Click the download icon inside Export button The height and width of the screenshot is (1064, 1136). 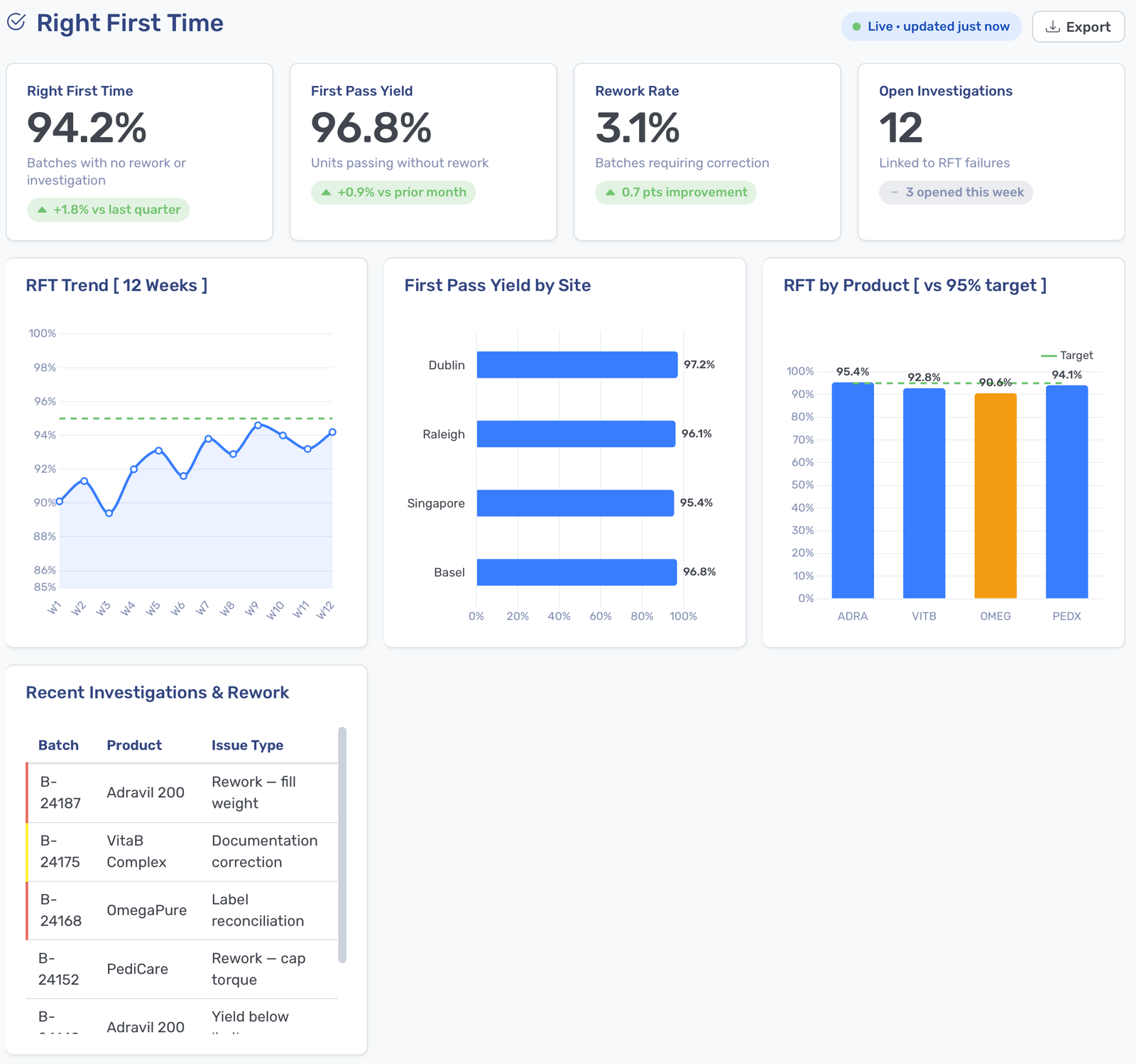(x=1053, y=27)
